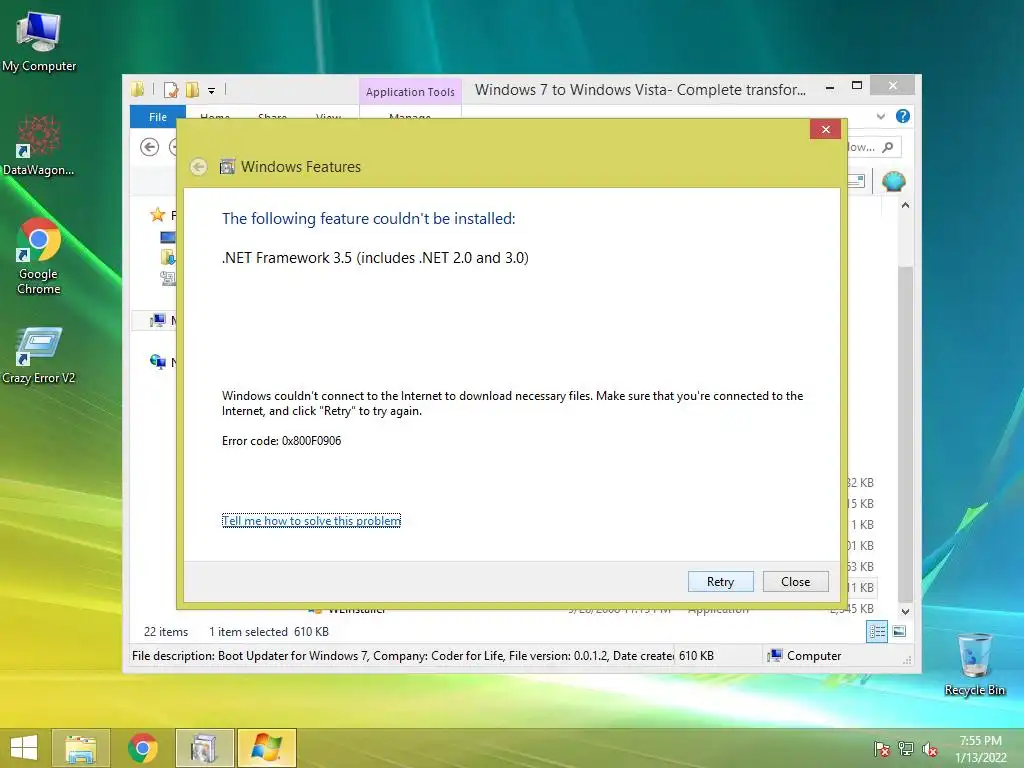Select the Downloads folder icon under Favorites
The height and width of the screenshot is (768, 1024).
[x=168, y=257]
